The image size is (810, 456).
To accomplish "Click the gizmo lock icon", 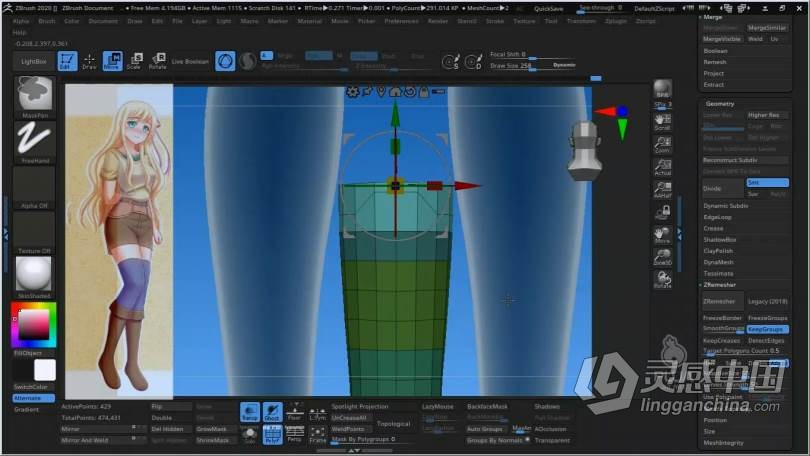I will pyautogui.click(x=424, y=91).
